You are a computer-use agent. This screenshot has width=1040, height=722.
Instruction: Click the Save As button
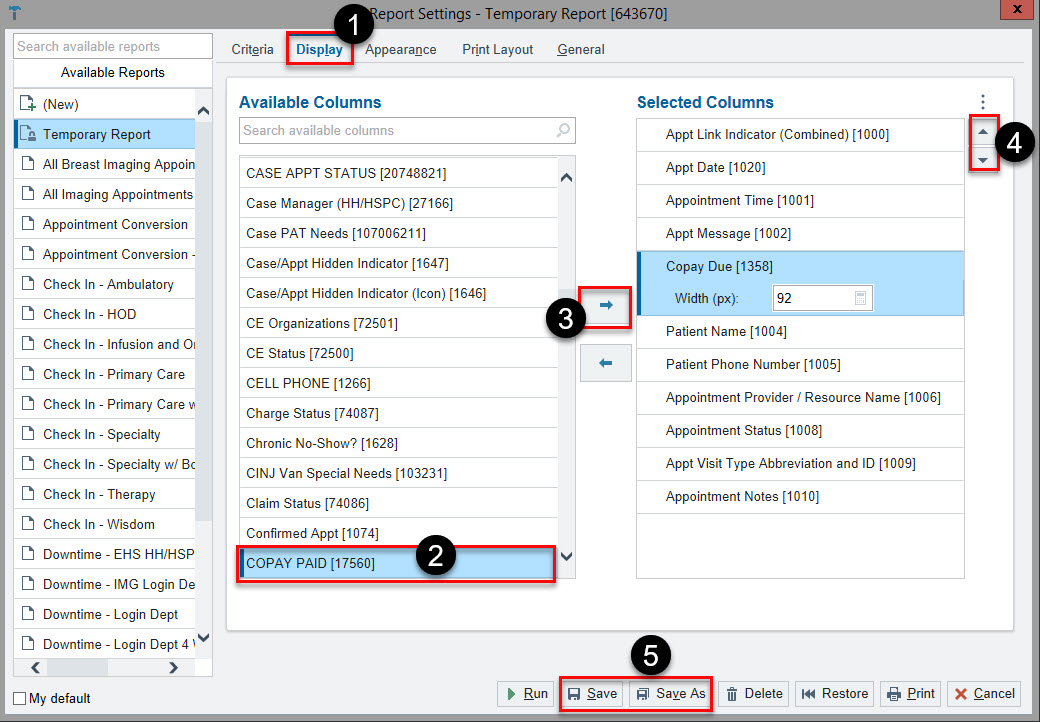point(670,694)
